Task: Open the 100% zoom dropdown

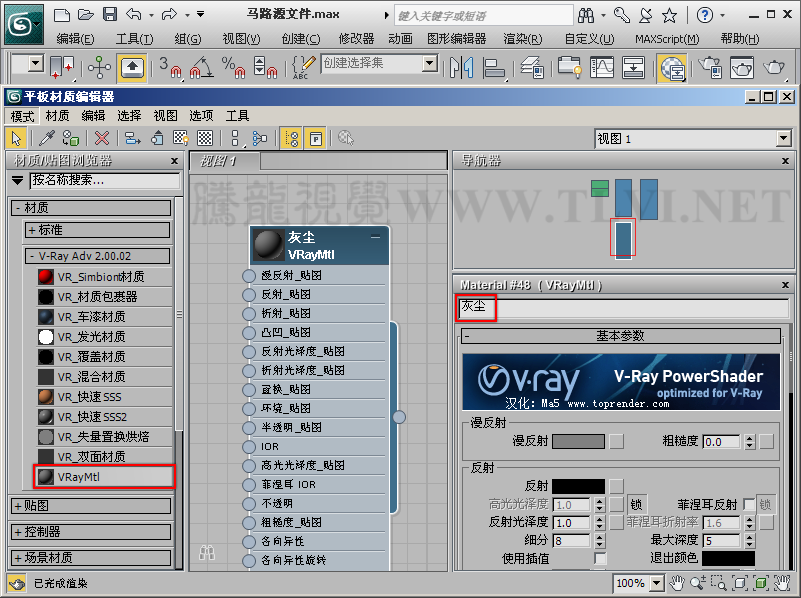Action: pos(656,583)
